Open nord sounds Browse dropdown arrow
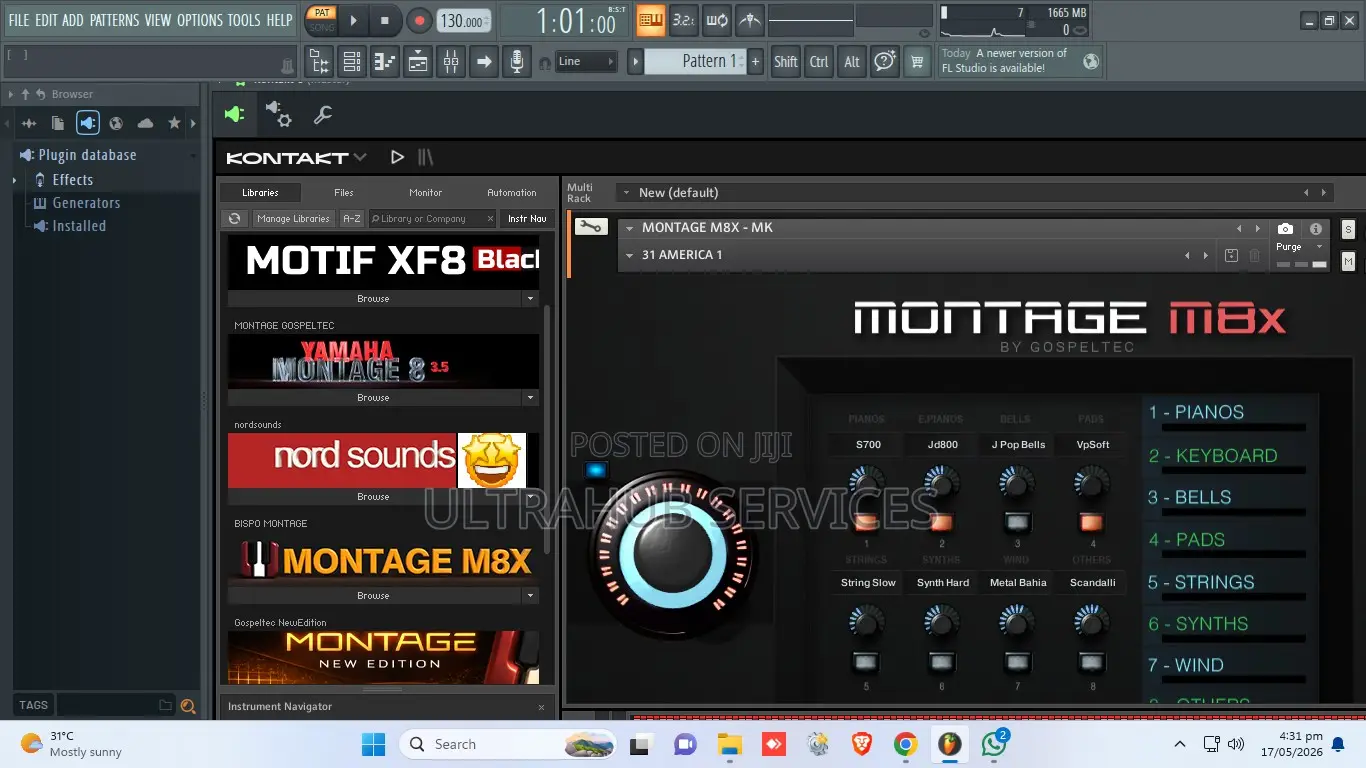1366x768 pixels. [x=531, y=497]
